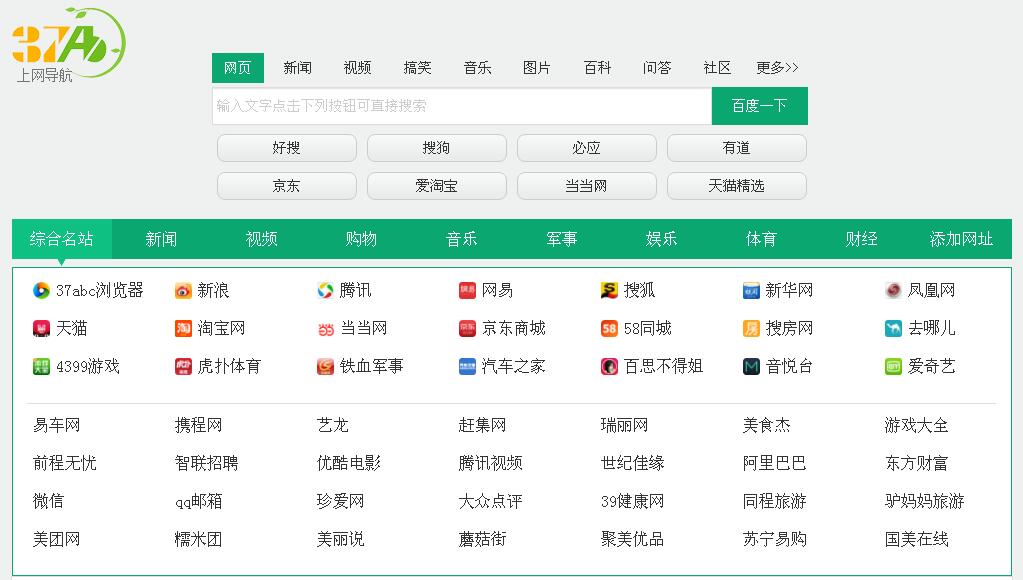
Task: Open the 娱乐 category tab
Action: point(662,239)
